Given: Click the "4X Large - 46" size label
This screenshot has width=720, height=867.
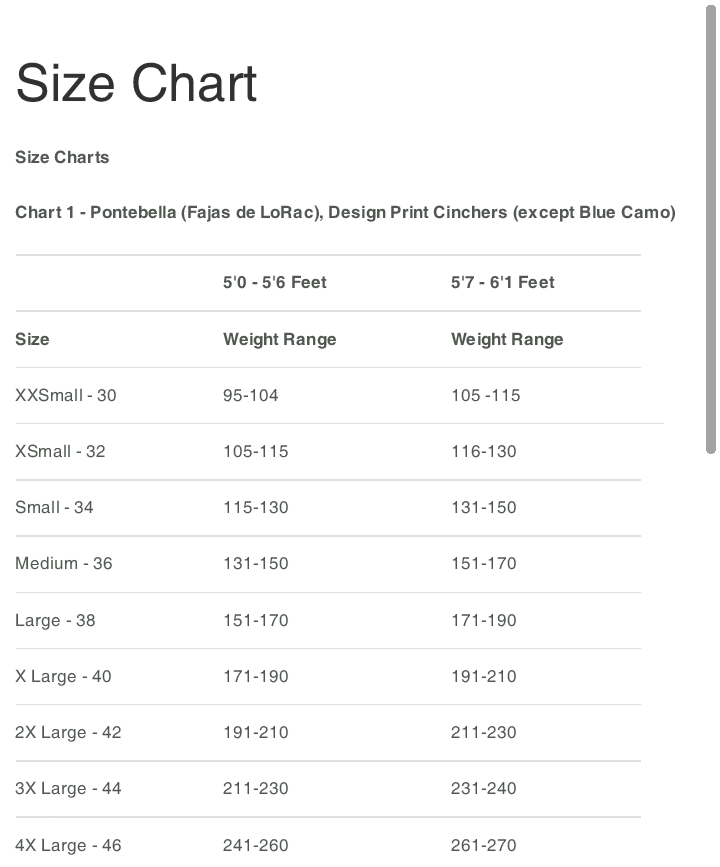Looking at the screenshot, I should pos(68,845).
